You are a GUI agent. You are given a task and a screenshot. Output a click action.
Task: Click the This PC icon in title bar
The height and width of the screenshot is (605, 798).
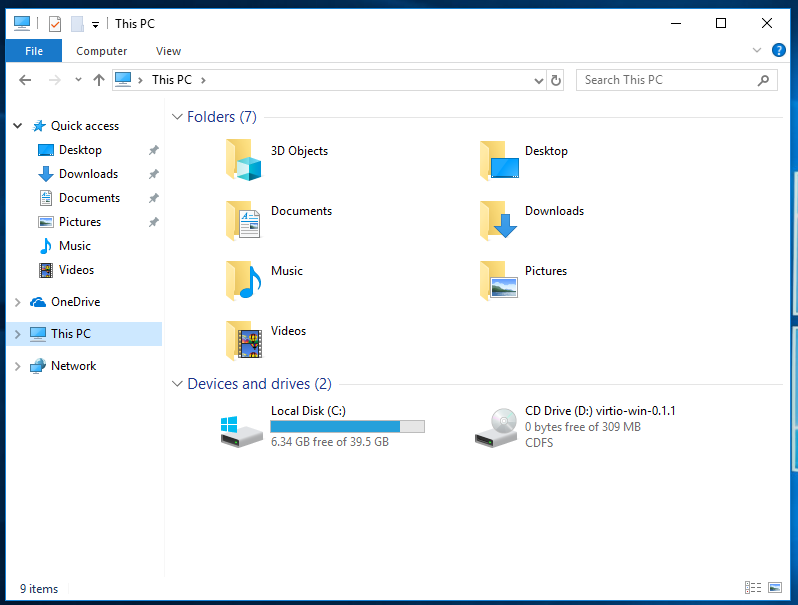pos(22,23)
